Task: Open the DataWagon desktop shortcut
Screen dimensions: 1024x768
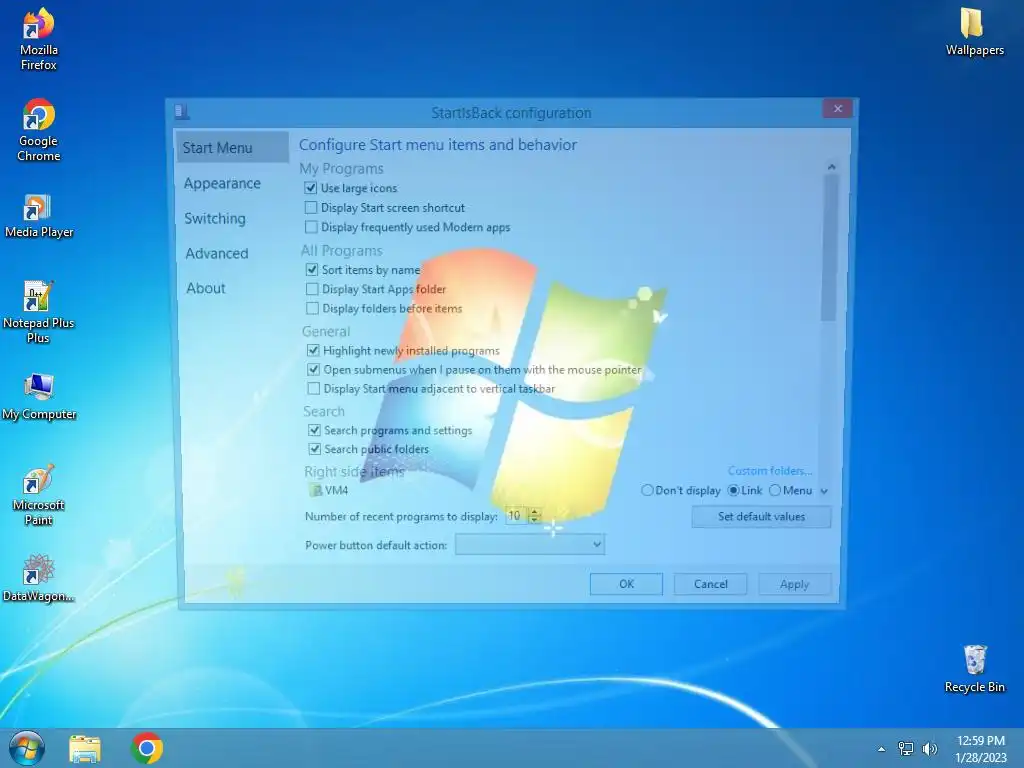Action: pyautogui.click(x=39, y=578)
